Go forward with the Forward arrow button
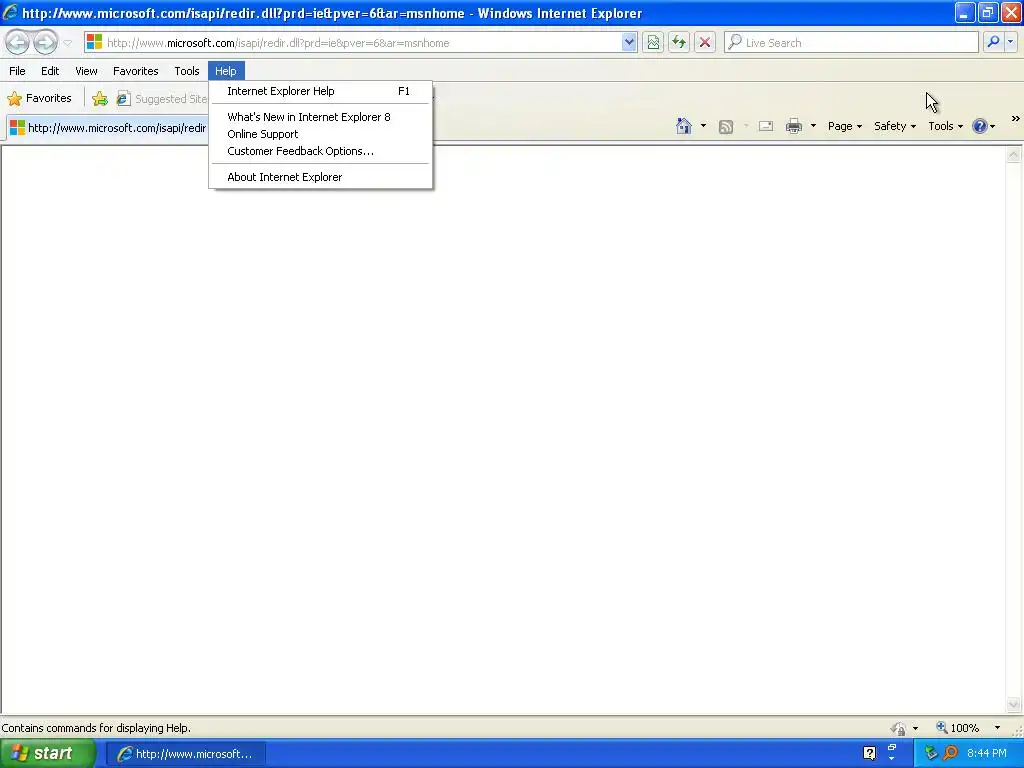This screenshot has width=1024, height=768. pos(45,42)
